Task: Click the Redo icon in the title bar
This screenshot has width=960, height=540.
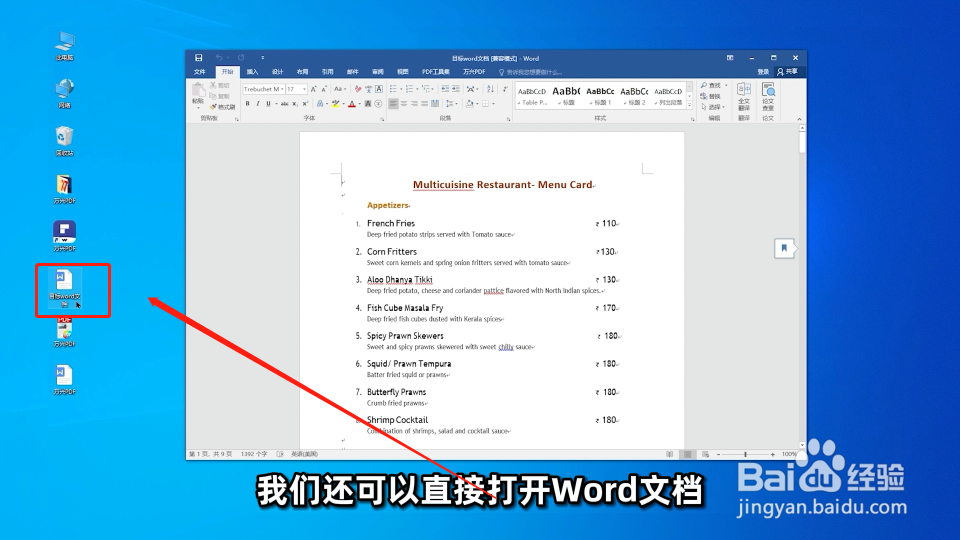Action: (x=241, y=58)
